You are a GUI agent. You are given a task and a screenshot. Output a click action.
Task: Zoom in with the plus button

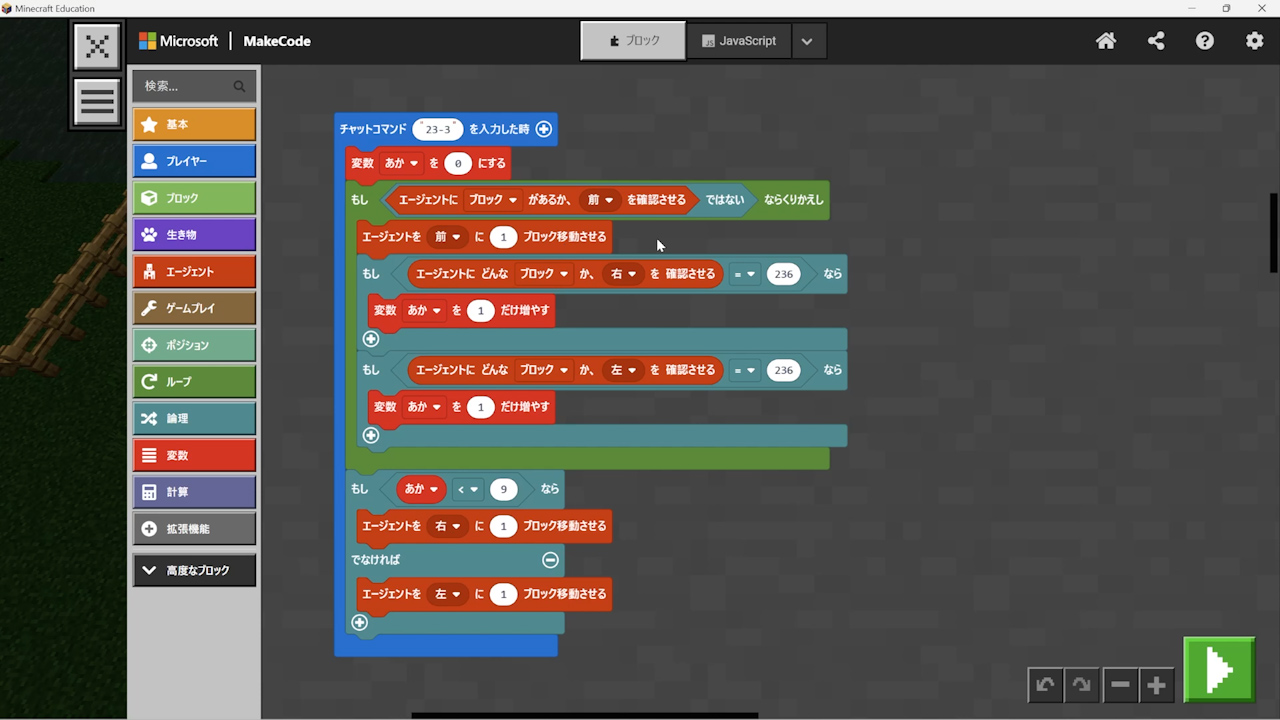(x=1156, y=685)
